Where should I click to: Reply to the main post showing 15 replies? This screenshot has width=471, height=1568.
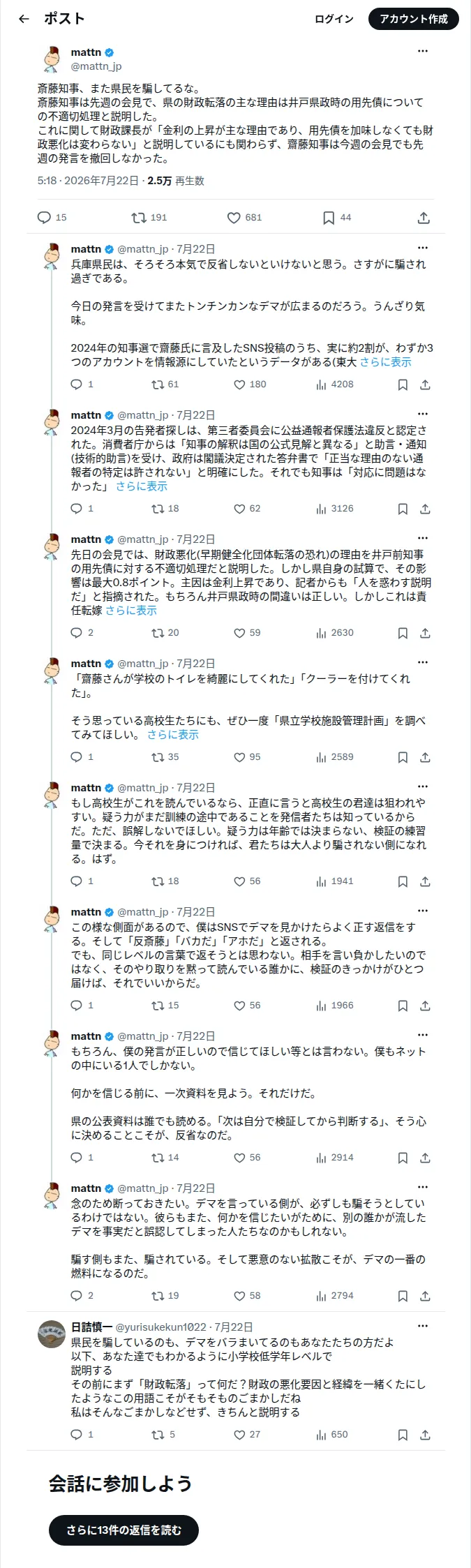tap(52, 218)
